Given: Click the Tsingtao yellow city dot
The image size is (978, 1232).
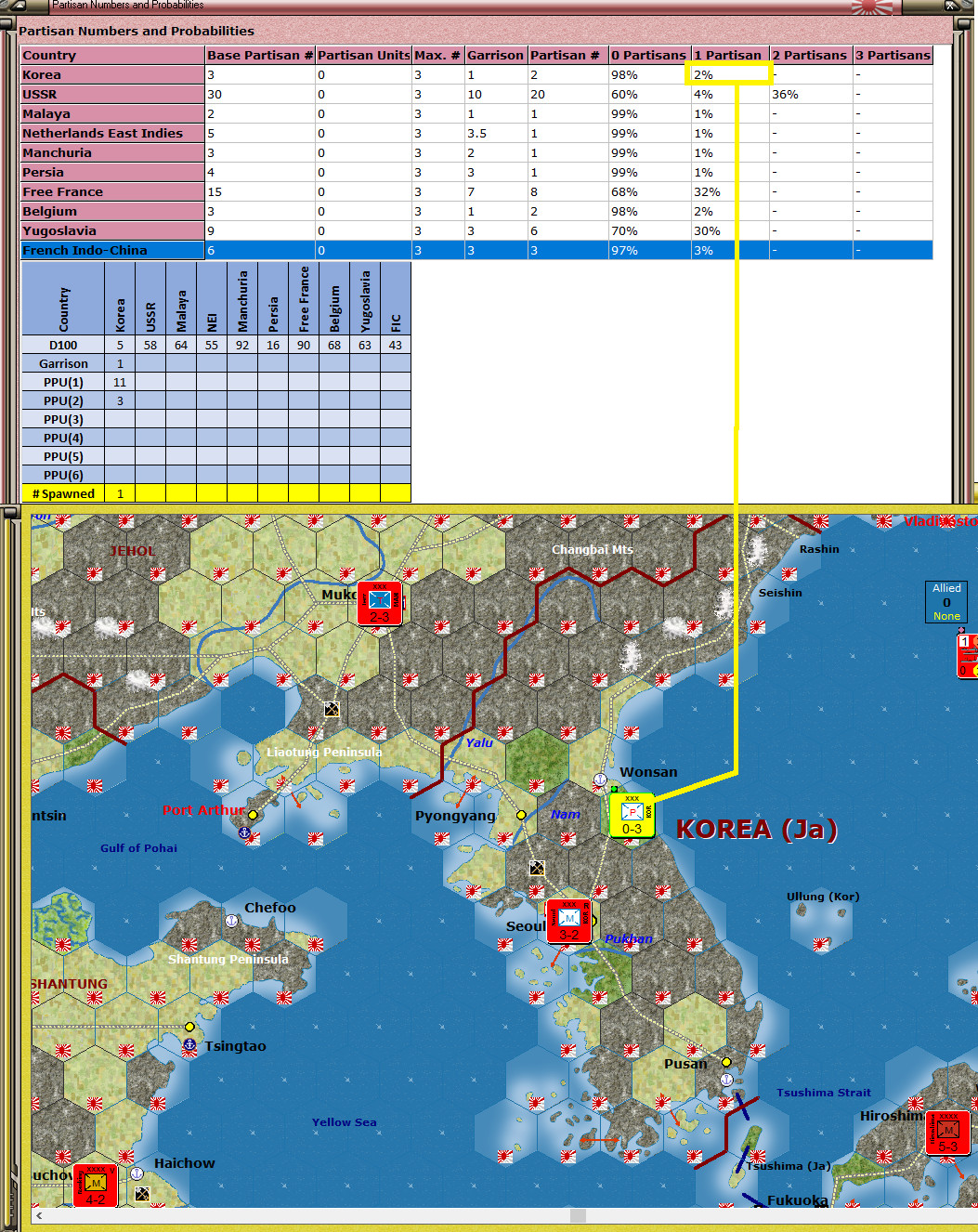Looking at the screenshot, I should (189, 1027).
